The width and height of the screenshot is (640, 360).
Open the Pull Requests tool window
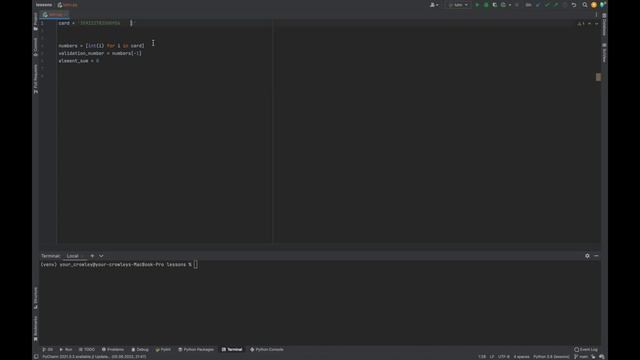coord(36,79)
